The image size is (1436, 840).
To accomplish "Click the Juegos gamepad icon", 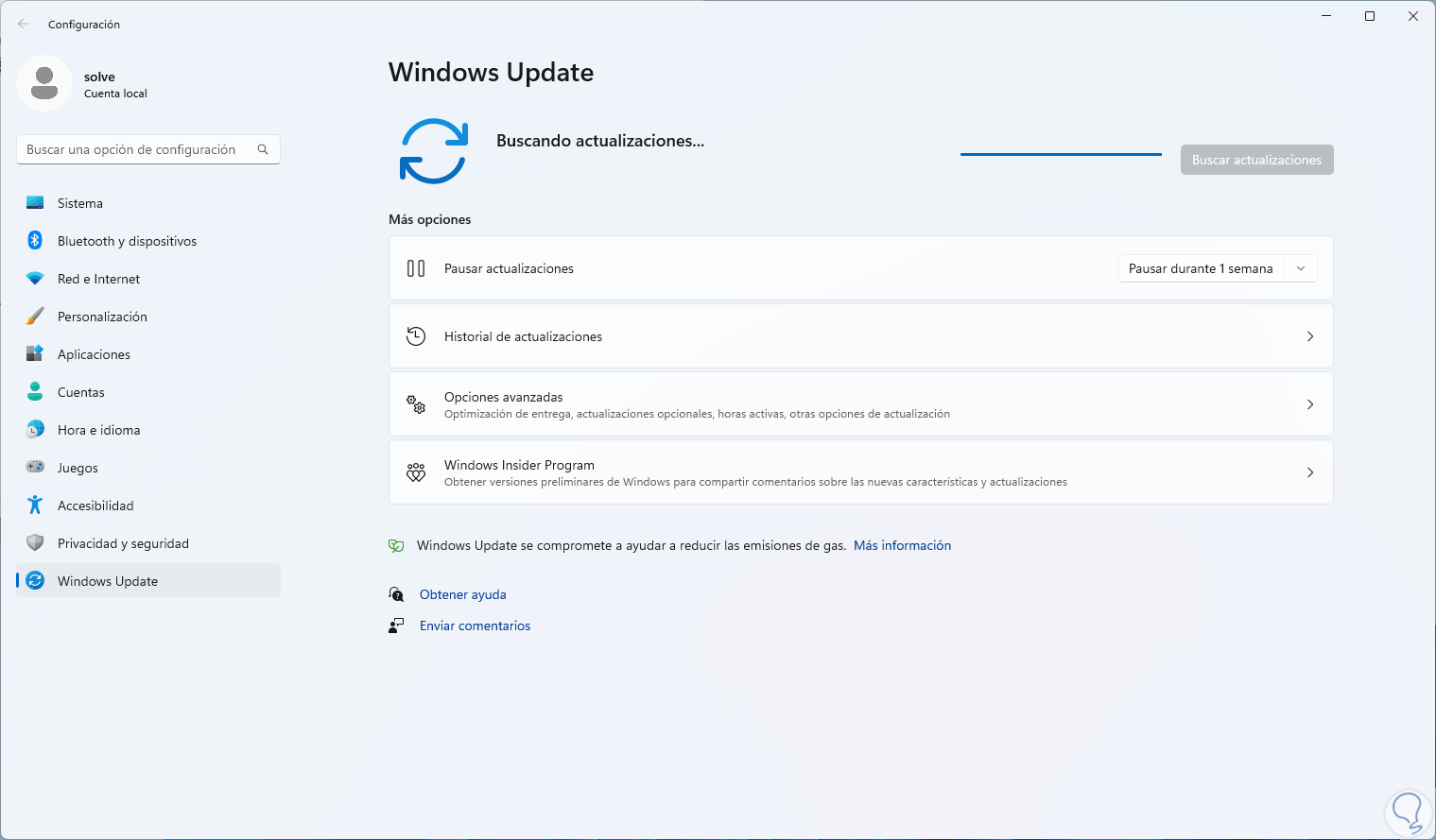I will (x=35, y=468).
